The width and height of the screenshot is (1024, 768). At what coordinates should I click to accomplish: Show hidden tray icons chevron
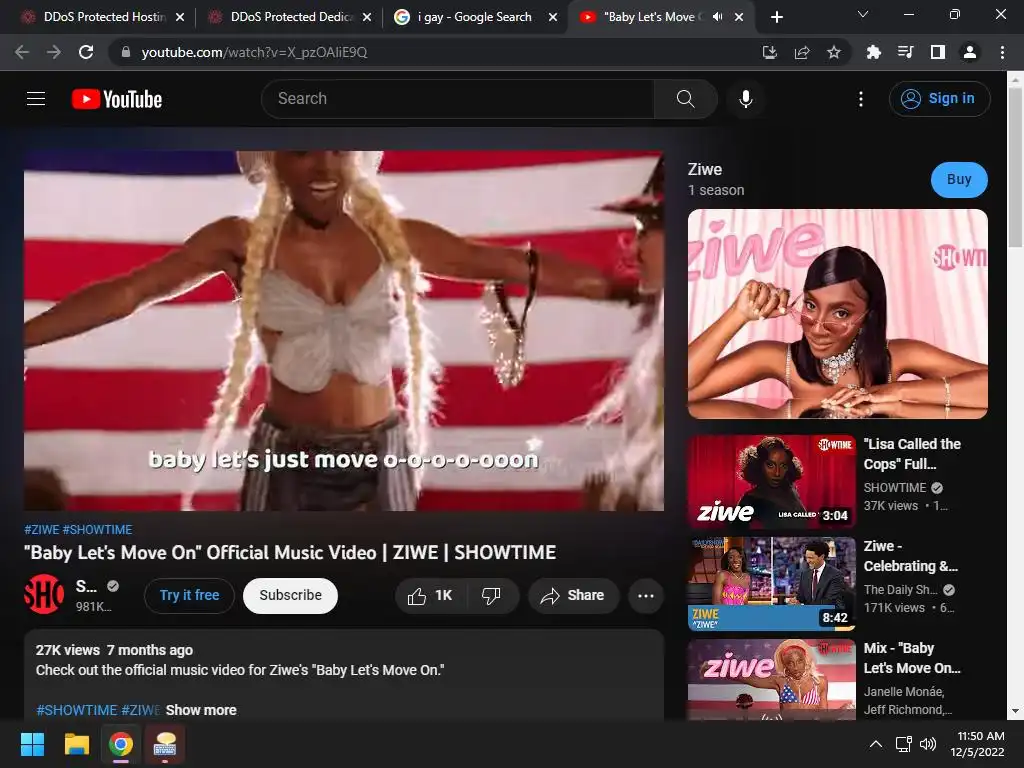(876, 744)
